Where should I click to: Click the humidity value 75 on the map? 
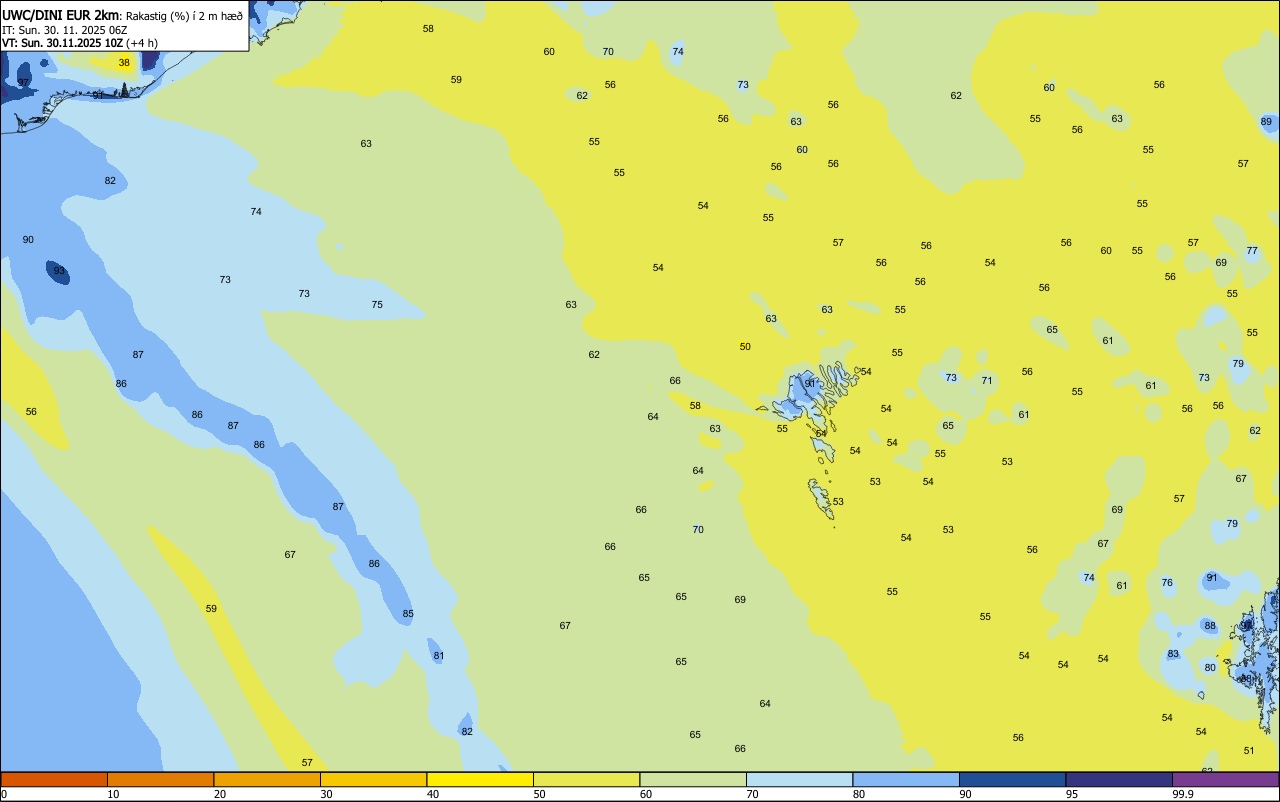click(x=377, y=305)
